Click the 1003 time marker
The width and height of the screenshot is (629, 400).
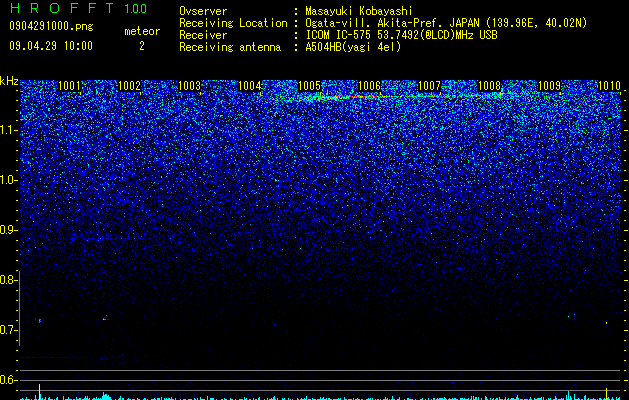point(189,86)
